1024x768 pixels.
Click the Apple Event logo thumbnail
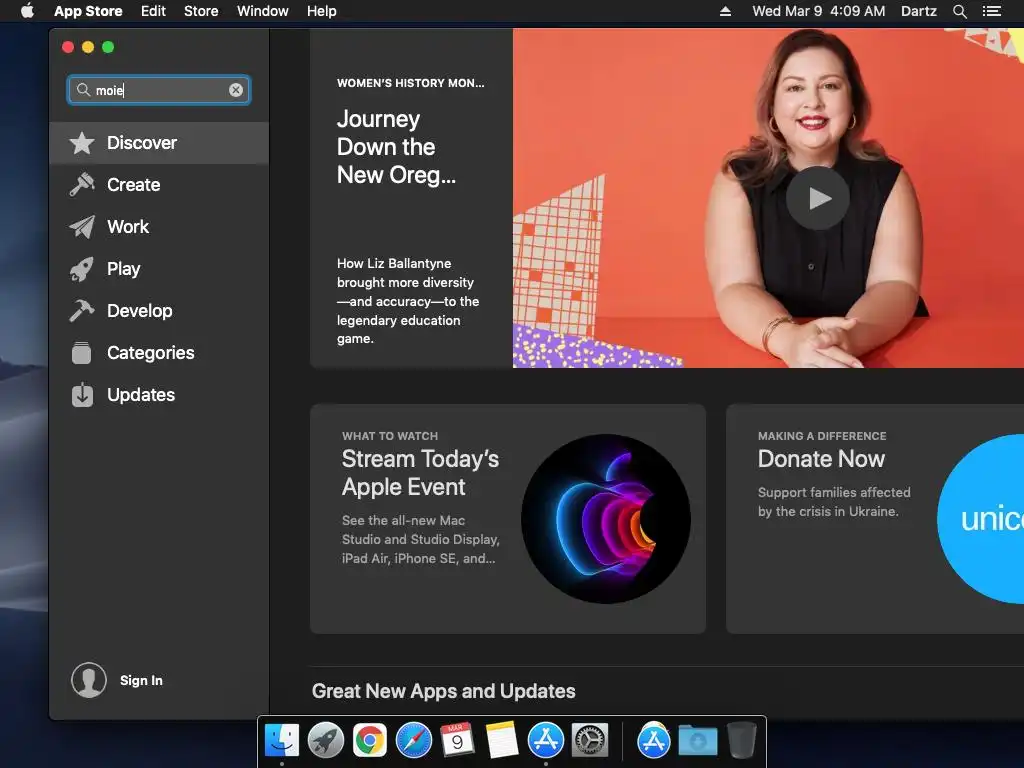[x=606, y=519]
